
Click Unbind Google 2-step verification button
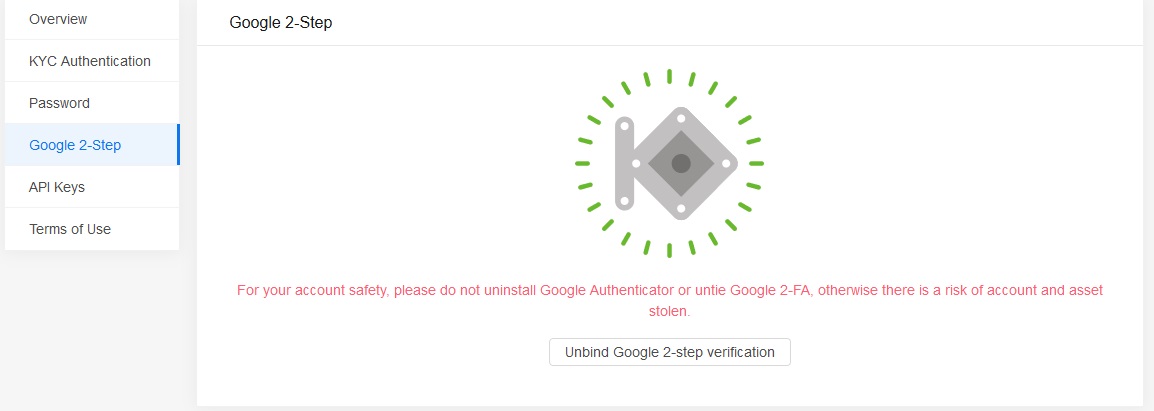(x=670, y=352)
